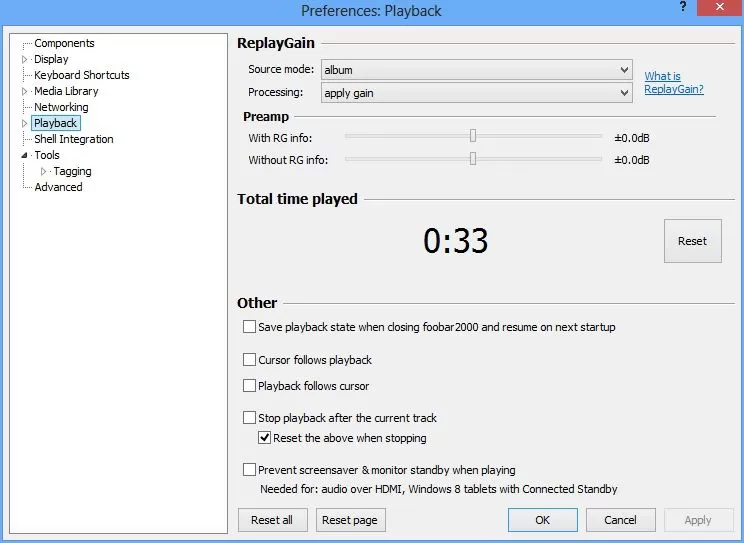Enable Playback follows cursor
The height and width of the screenshot is (543, 744).
tap(249, 385)
